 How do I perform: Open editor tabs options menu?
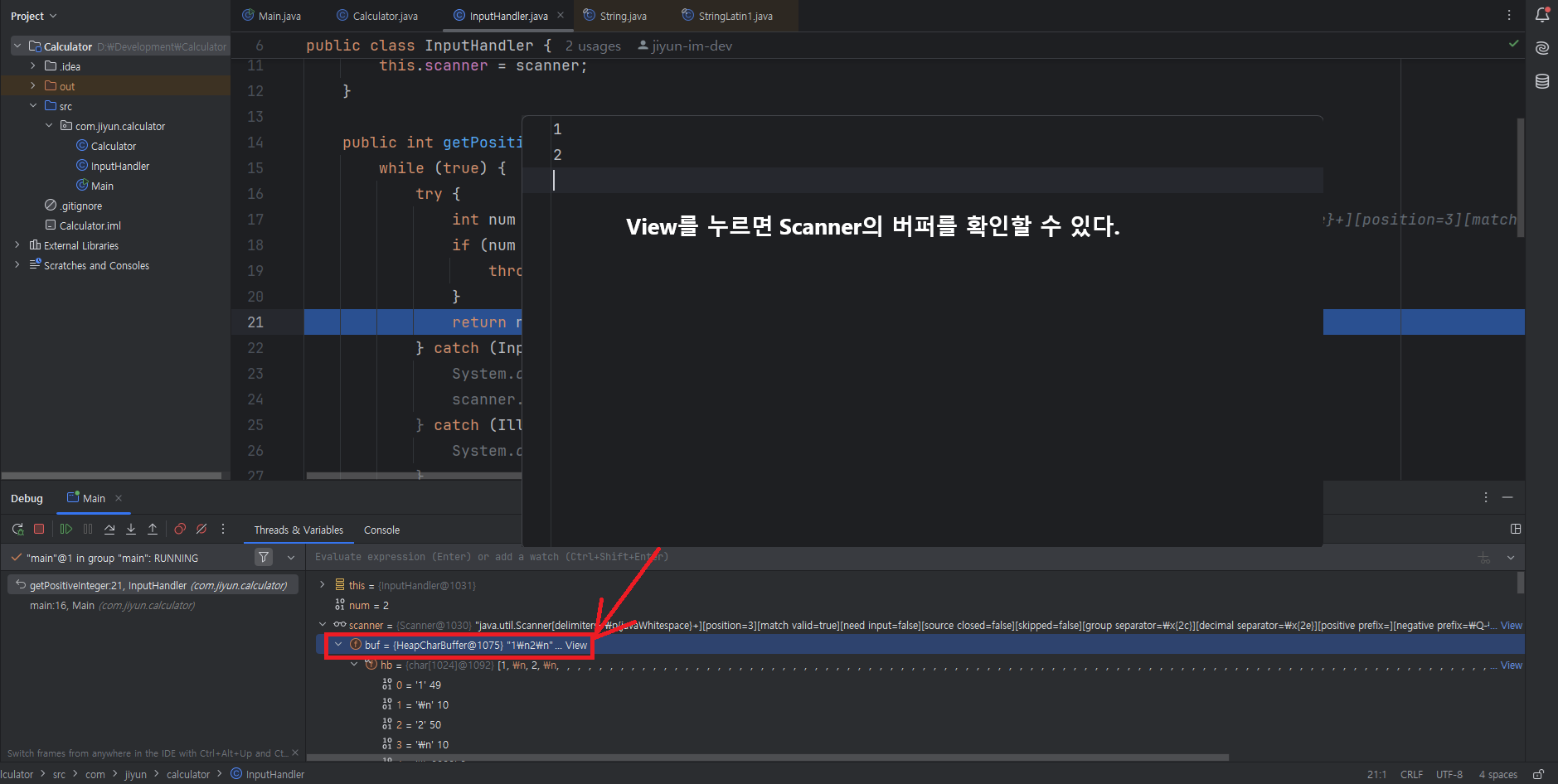coord(1509,15)
